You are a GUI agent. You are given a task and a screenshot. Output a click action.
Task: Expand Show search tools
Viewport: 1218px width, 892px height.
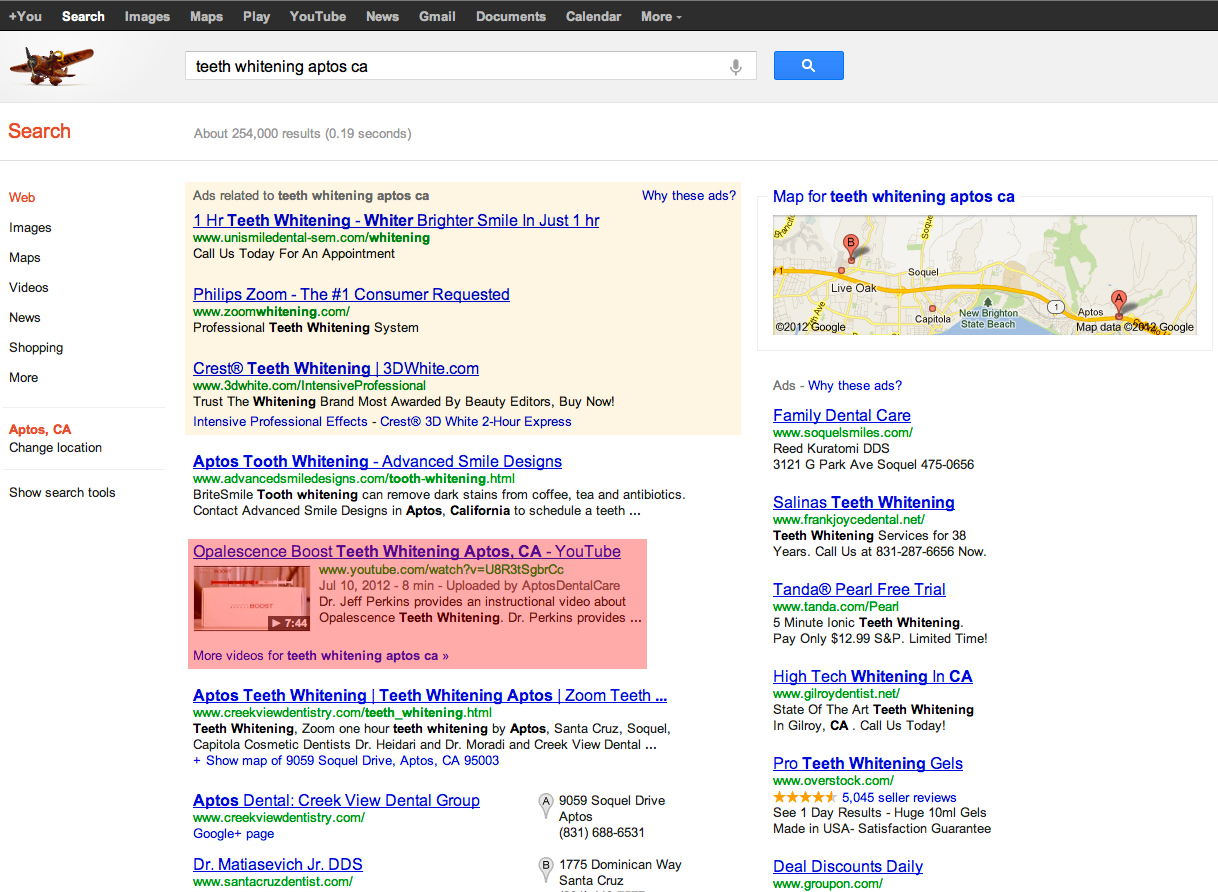pos(62,493)
